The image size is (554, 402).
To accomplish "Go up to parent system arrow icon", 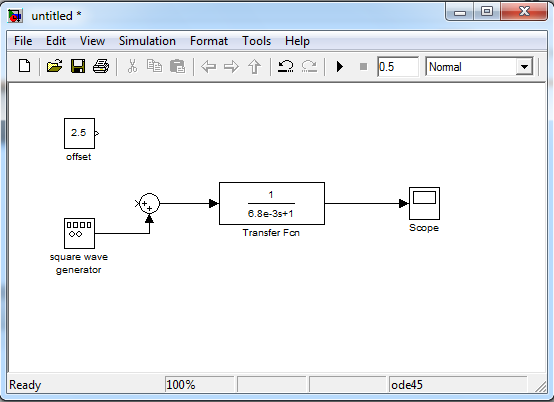I will point(254,66).
